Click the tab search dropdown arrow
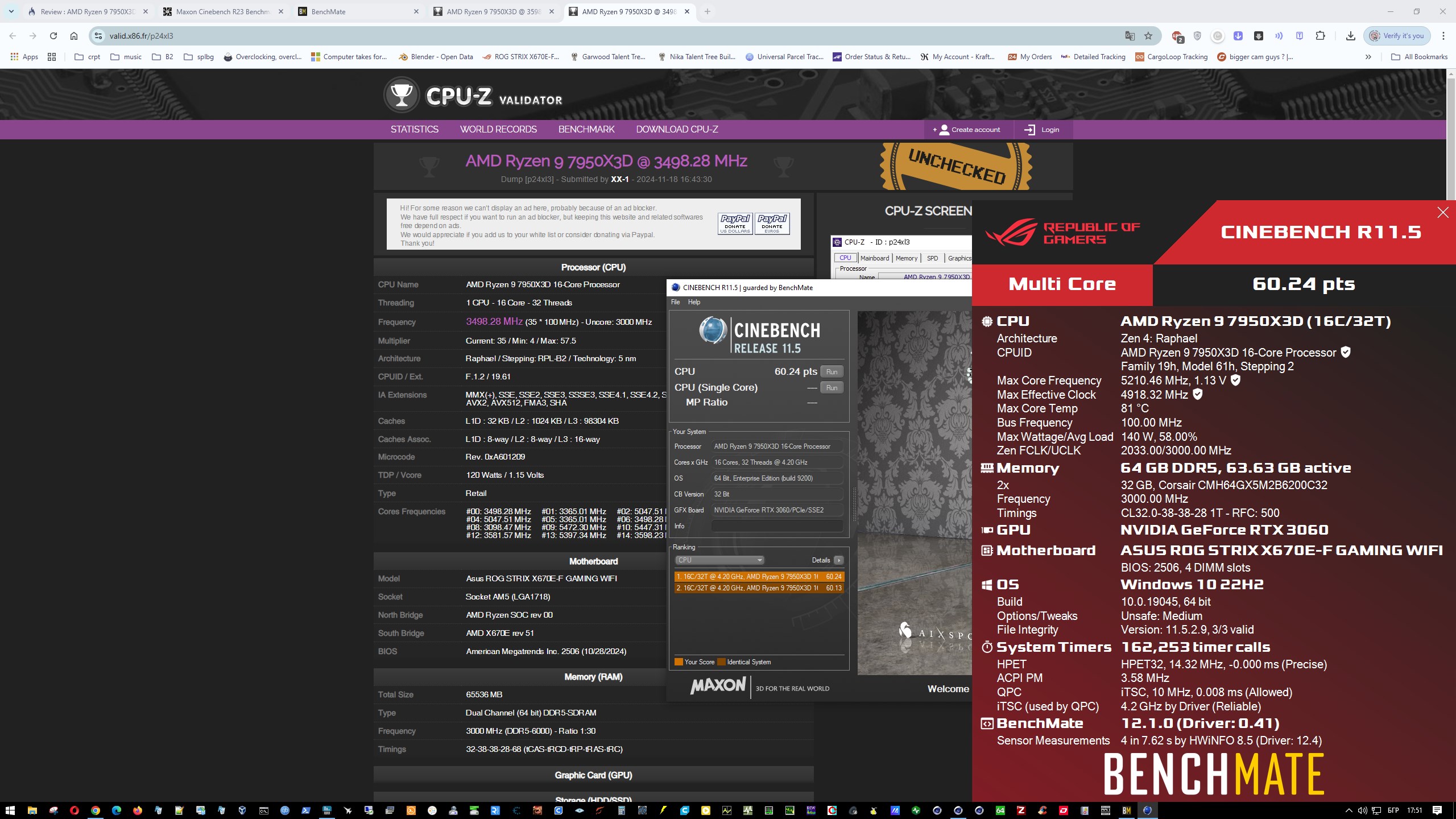 pyautogui.click(x=11, y=11)
